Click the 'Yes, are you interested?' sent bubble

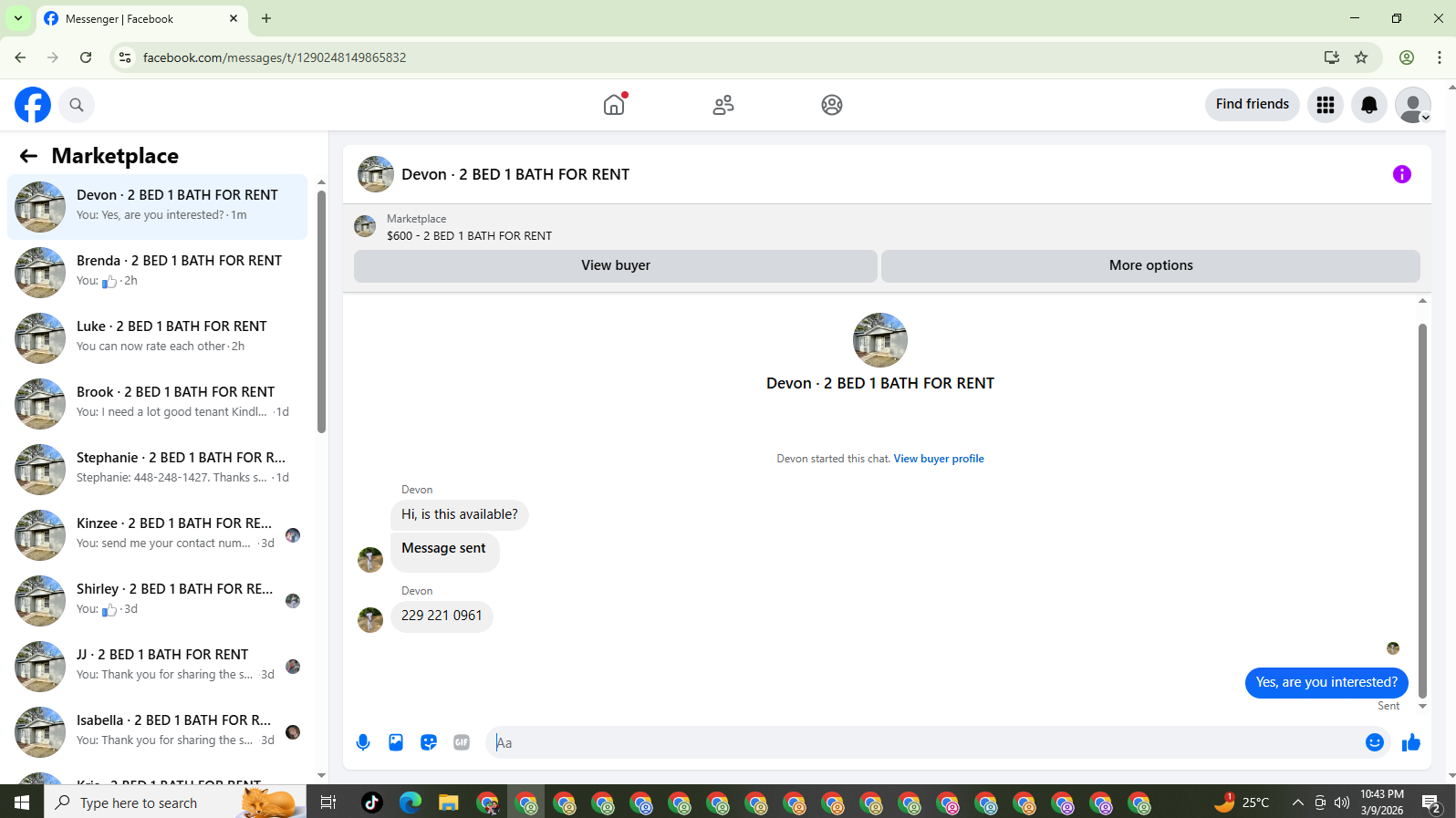point(1326,682)
